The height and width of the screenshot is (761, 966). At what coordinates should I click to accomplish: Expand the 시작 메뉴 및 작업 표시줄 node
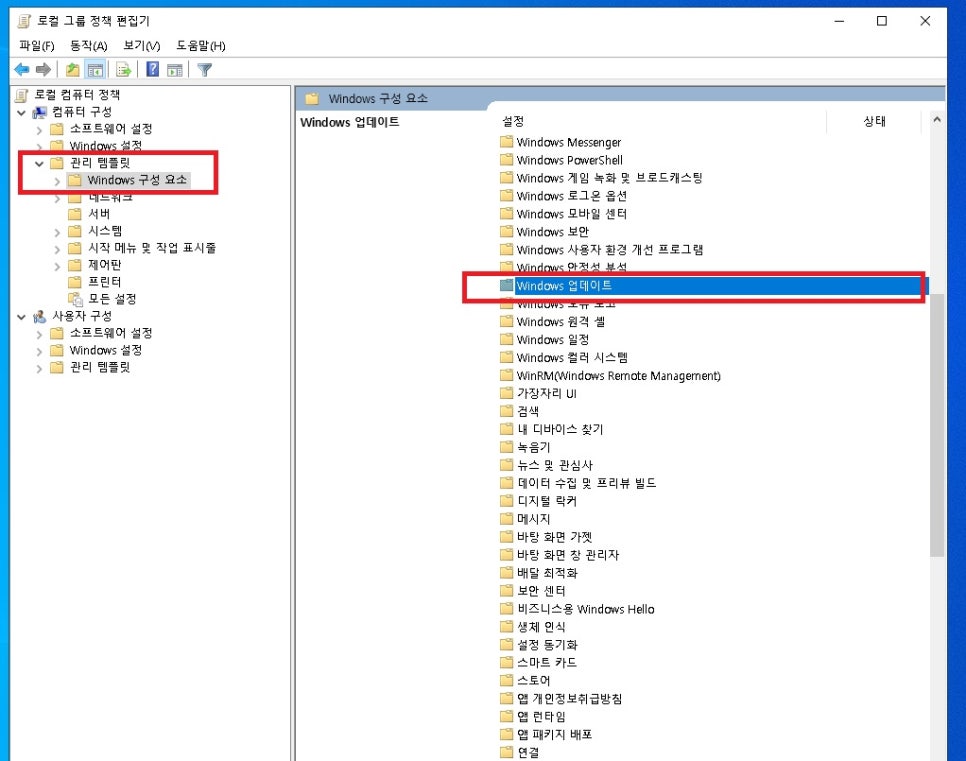(57, 250)
